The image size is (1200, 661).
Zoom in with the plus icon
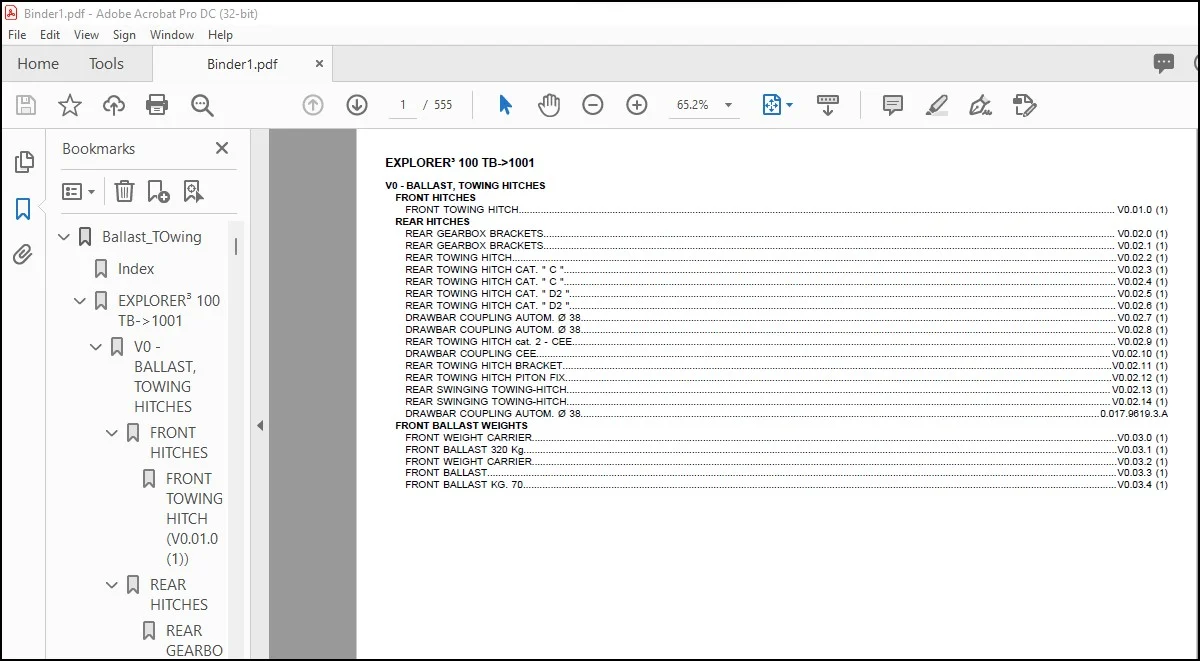click(x=637, y=105)
